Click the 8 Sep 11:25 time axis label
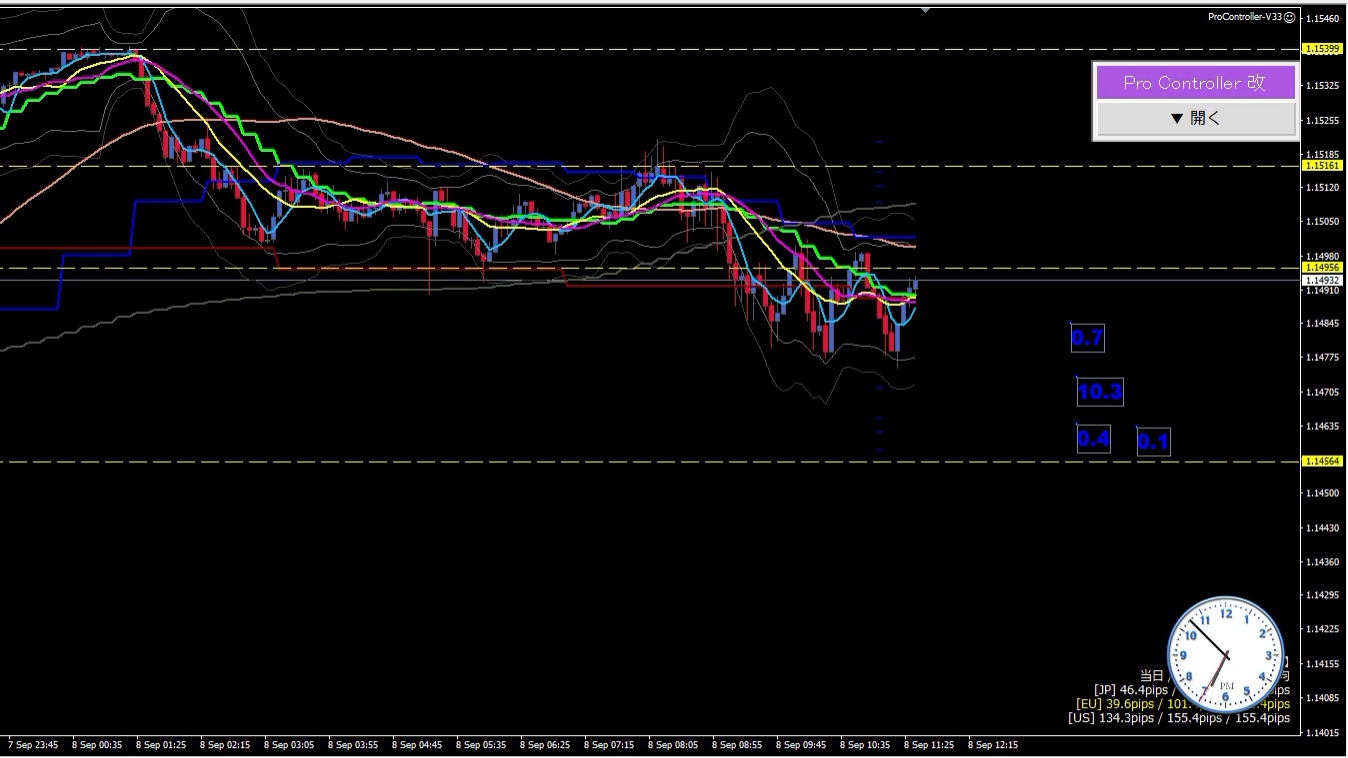Image resolution: width=1348 pixels, height=758 pixels. click(x=929, y=745)
